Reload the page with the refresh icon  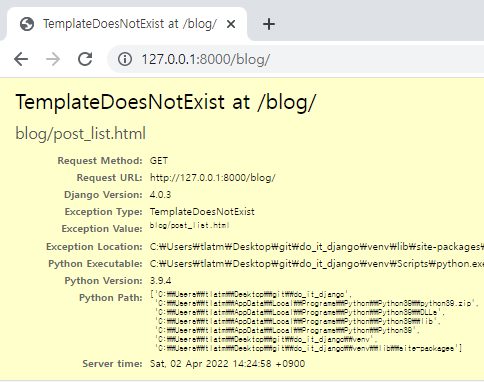click(85, 59)
